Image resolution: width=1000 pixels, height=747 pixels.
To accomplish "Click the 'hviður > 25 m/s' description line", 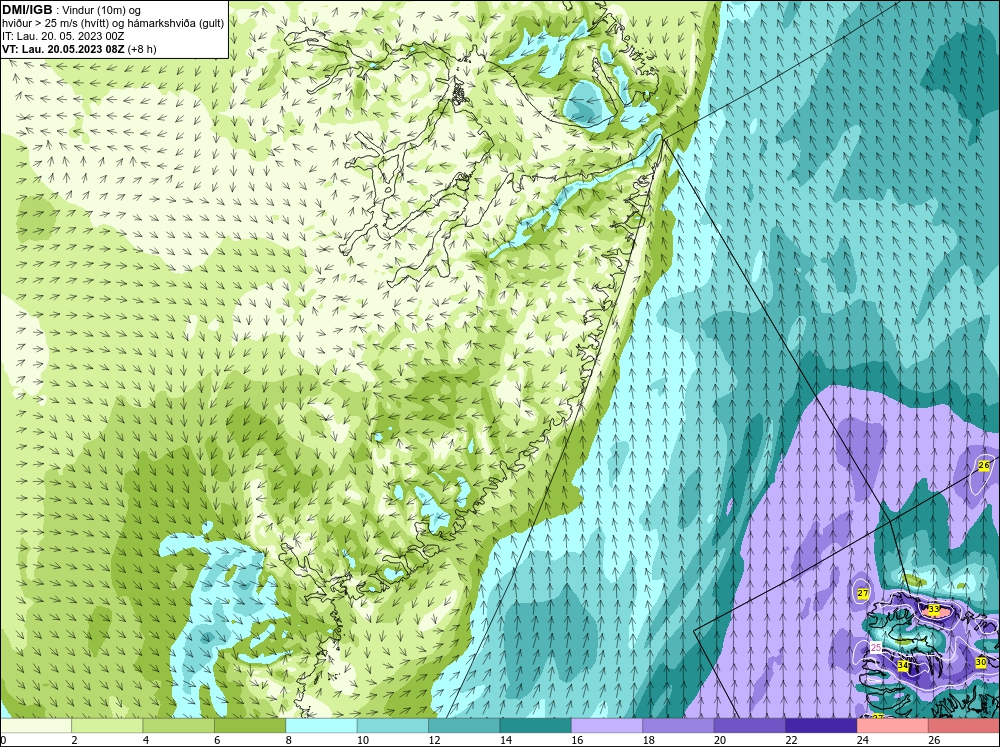I will click(x=113, y=23).
